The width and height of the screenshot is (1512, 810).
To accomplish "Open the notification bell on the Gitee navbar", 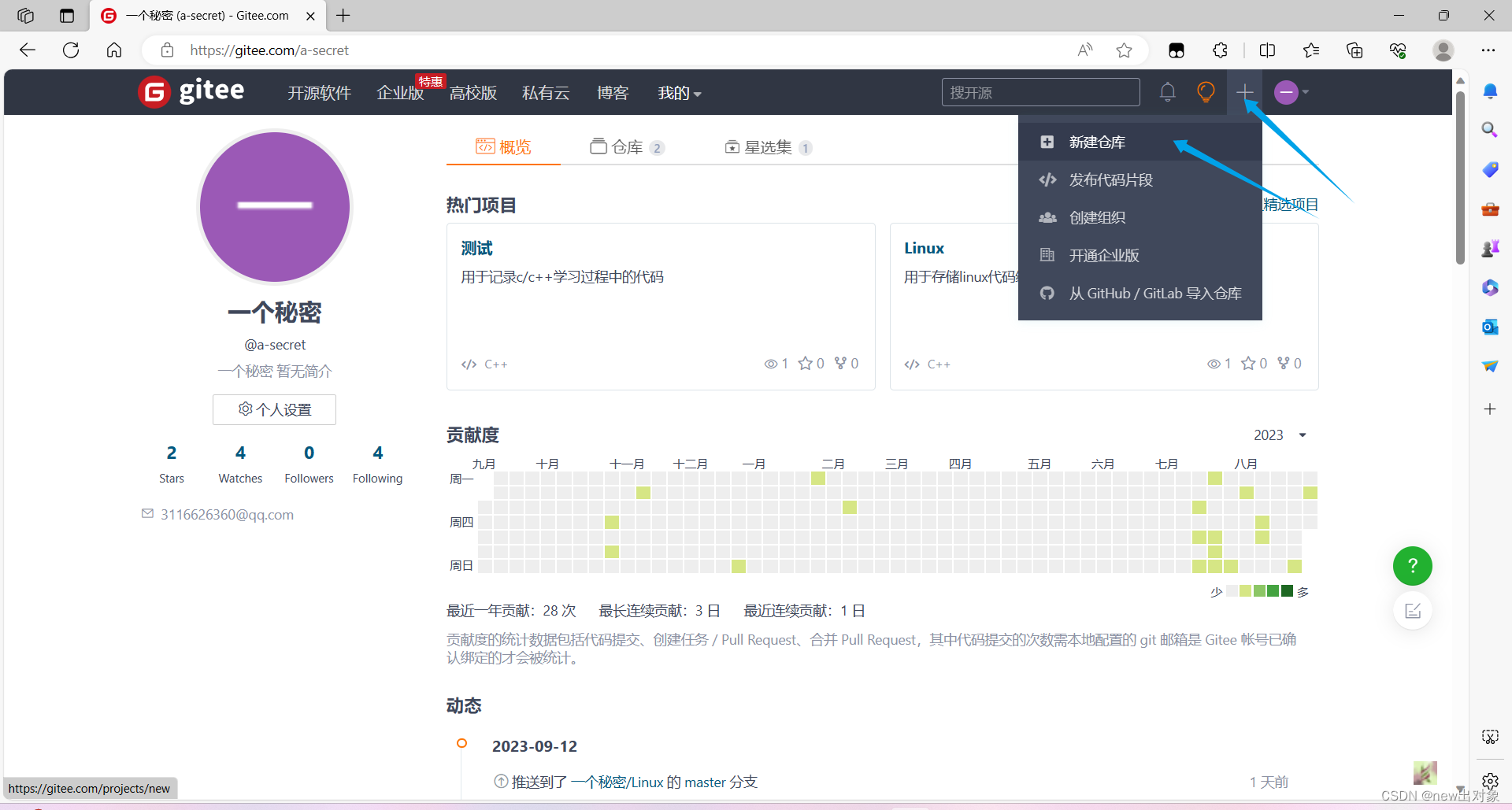I will click(x=1167, y=92).
